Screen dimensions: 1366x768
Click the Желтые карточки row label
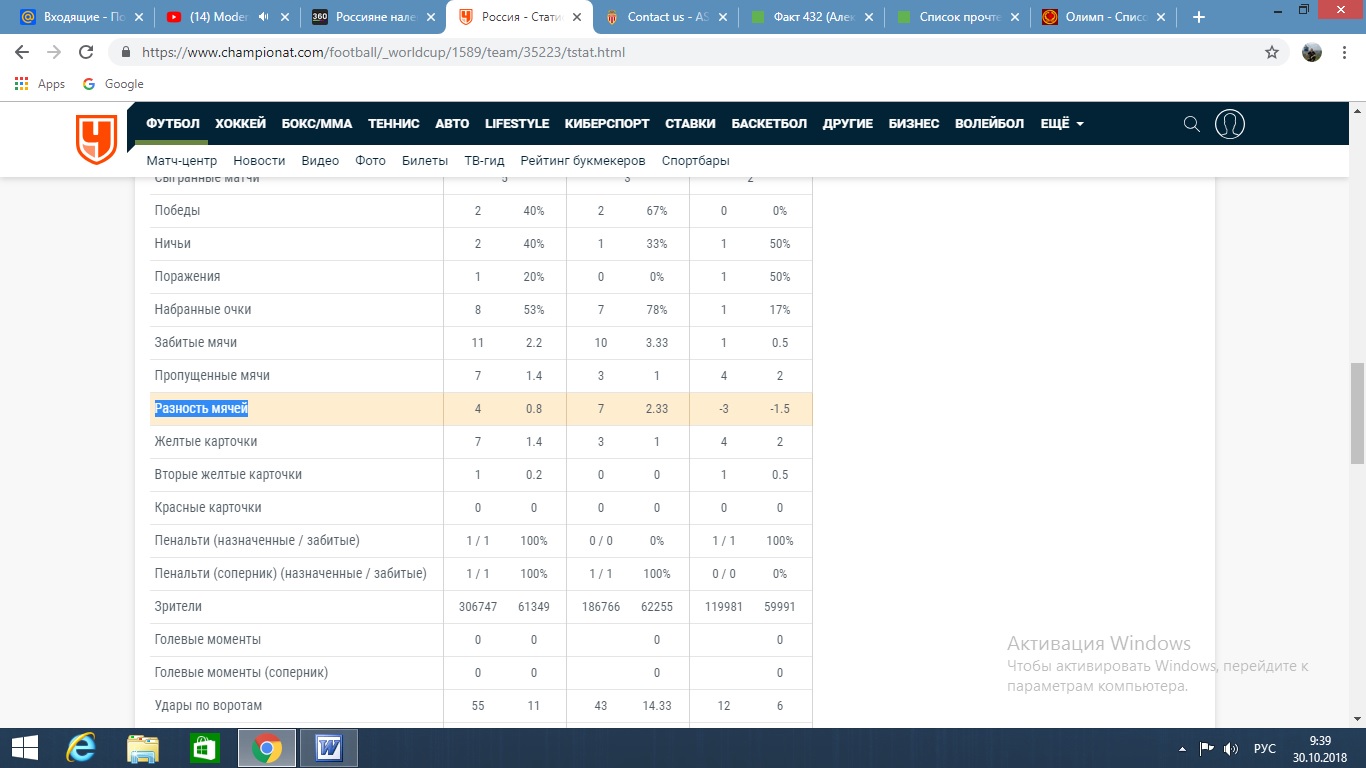(205, 442)
